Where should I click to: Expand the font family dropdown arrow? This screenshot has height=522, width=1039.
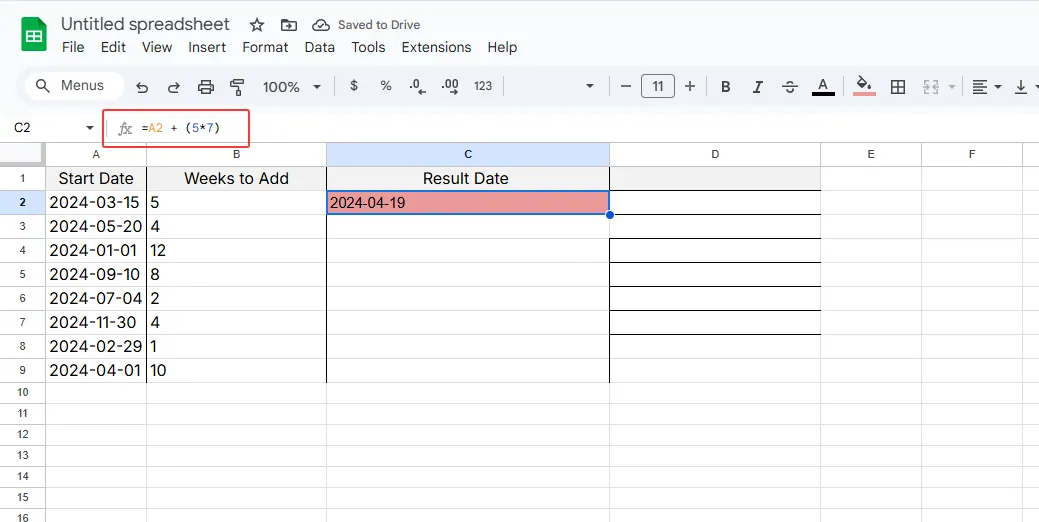[590, 87]
